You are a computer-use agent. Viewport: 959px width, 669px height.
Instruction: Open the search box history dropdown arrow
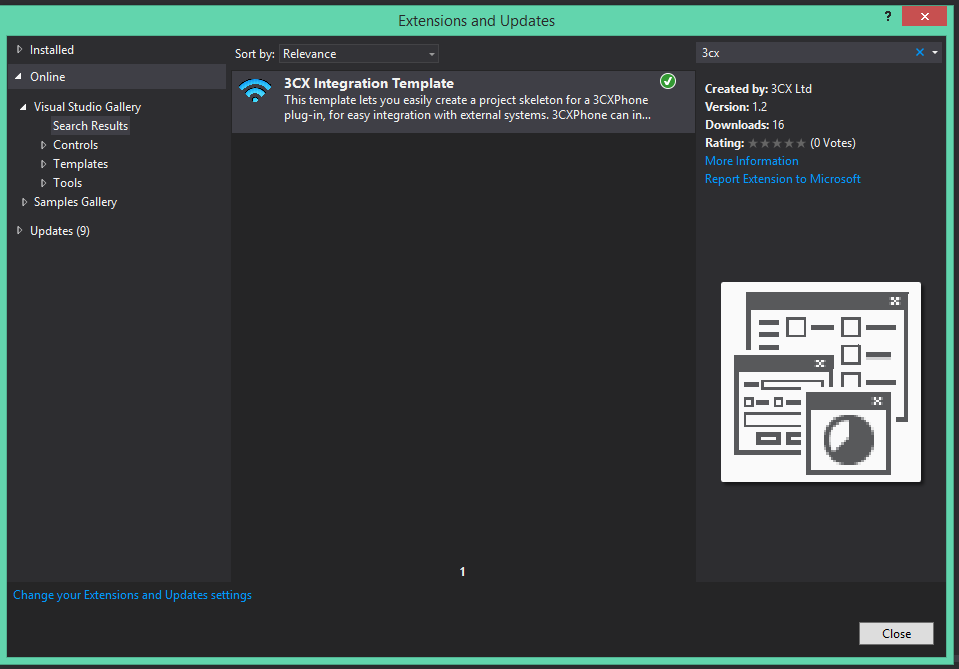(935, 53)
